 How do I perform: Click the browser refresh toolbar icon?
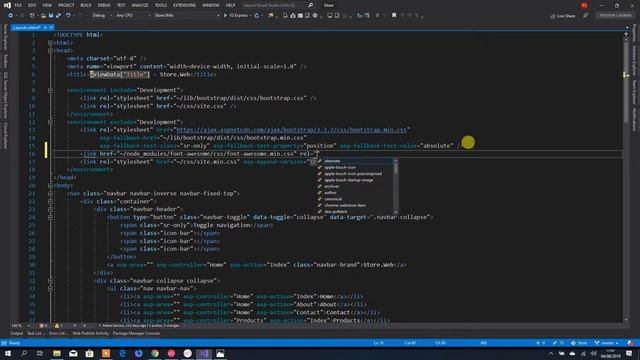257,16
